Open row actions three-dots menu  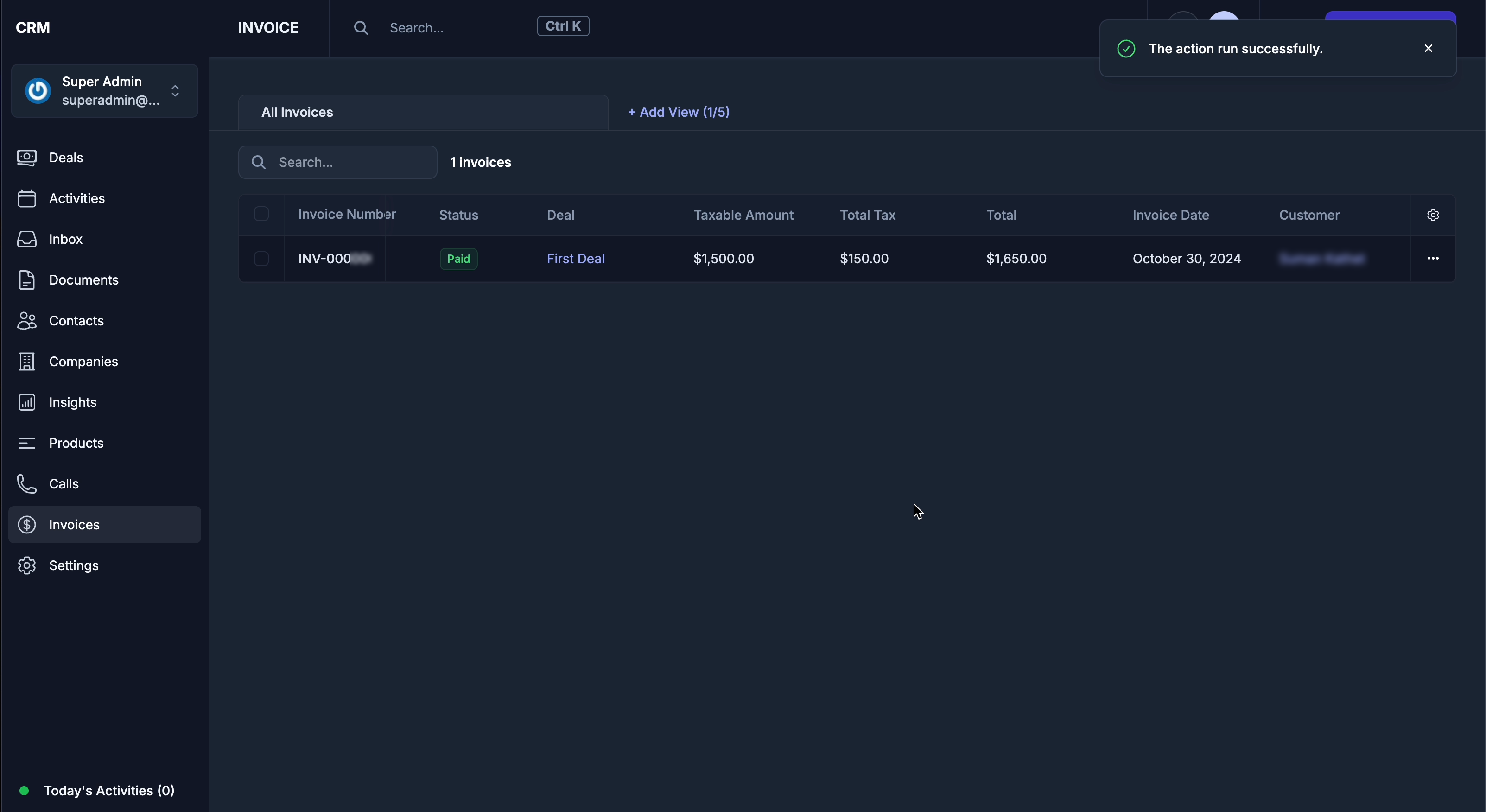pyautogui.click(x=1433, y=258)
